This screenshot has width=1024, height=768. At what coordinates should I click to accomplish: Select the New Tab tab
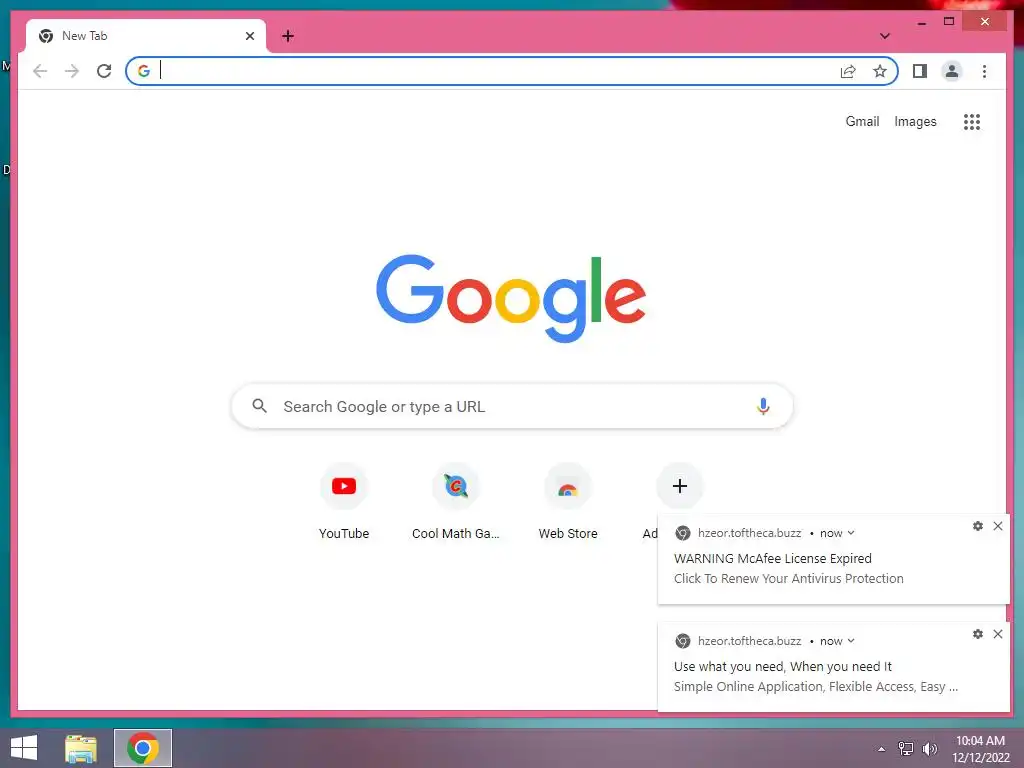click(x=146, y=36)
